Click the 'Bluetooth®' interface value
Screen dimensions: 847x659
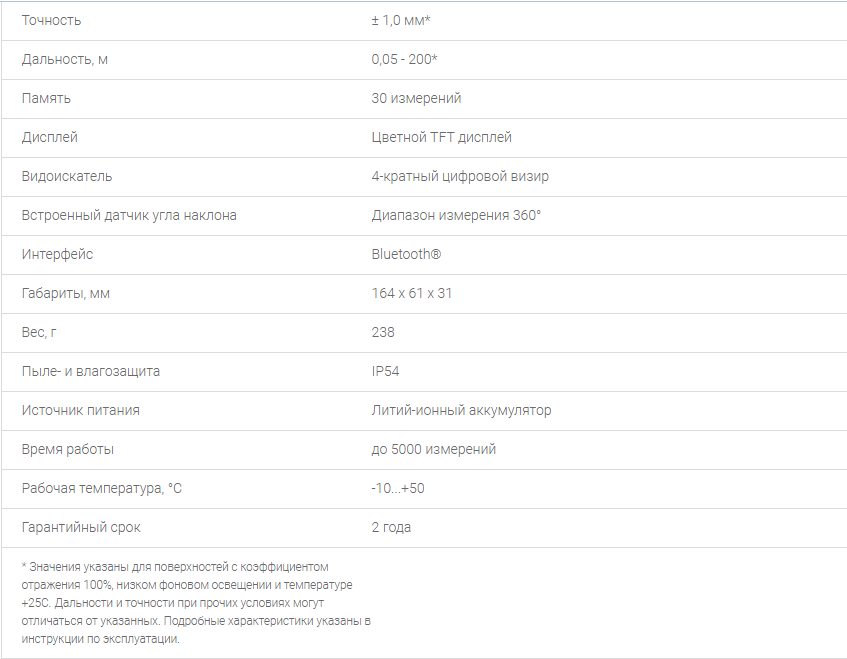point(406,254)
